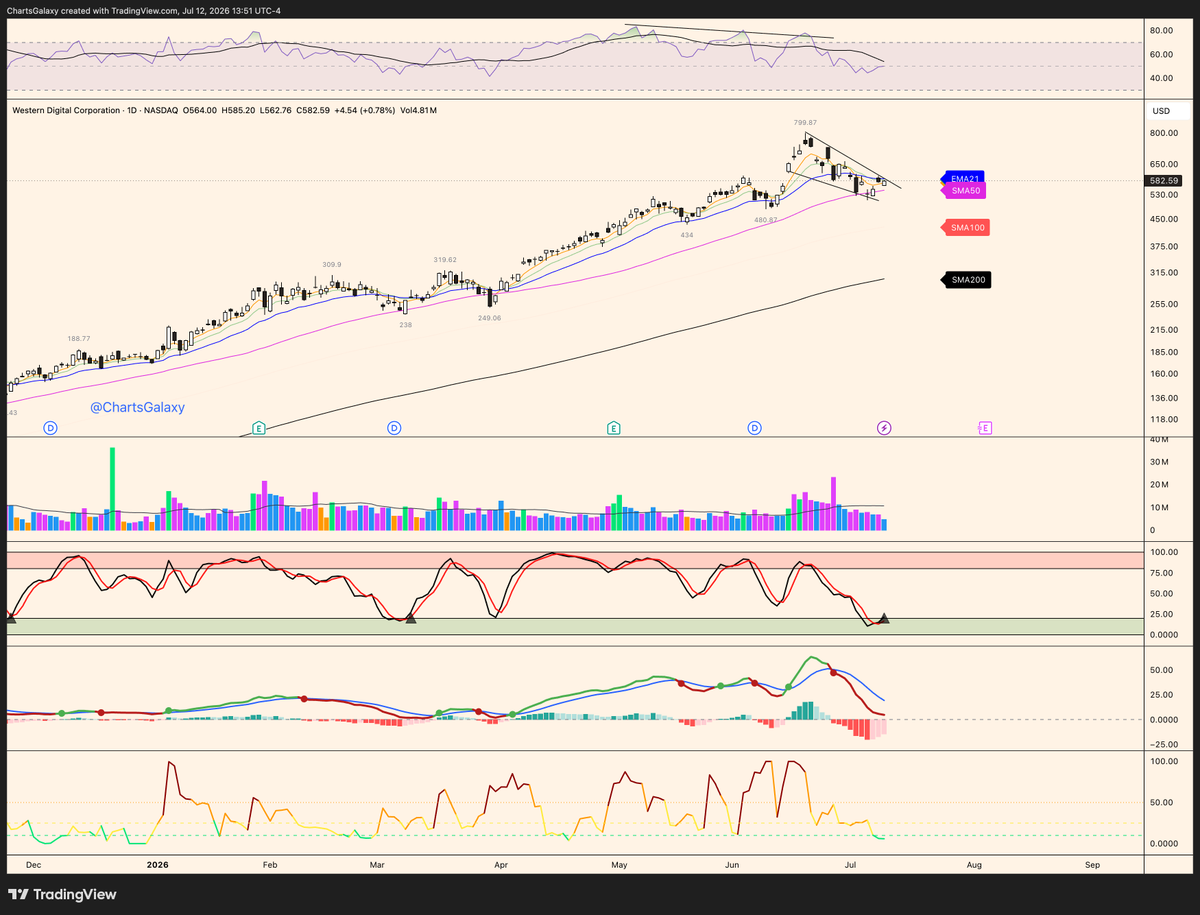This screenshot has width=1200, height=915.
Task: Click the C582.59 close value in header
Action: coord(314,110)
